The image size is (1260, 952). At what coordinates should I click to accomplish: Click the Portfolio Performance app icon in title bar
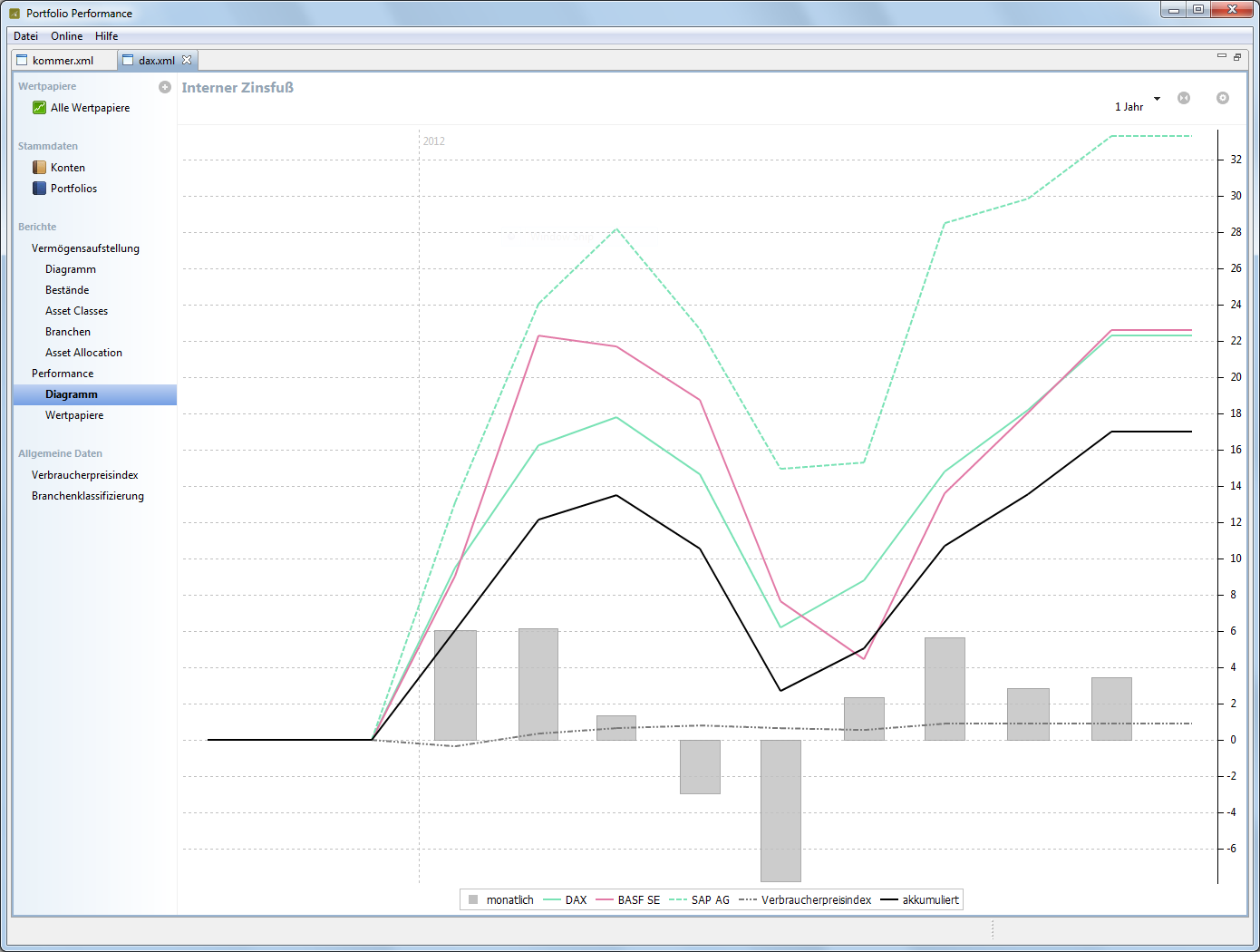15,14
